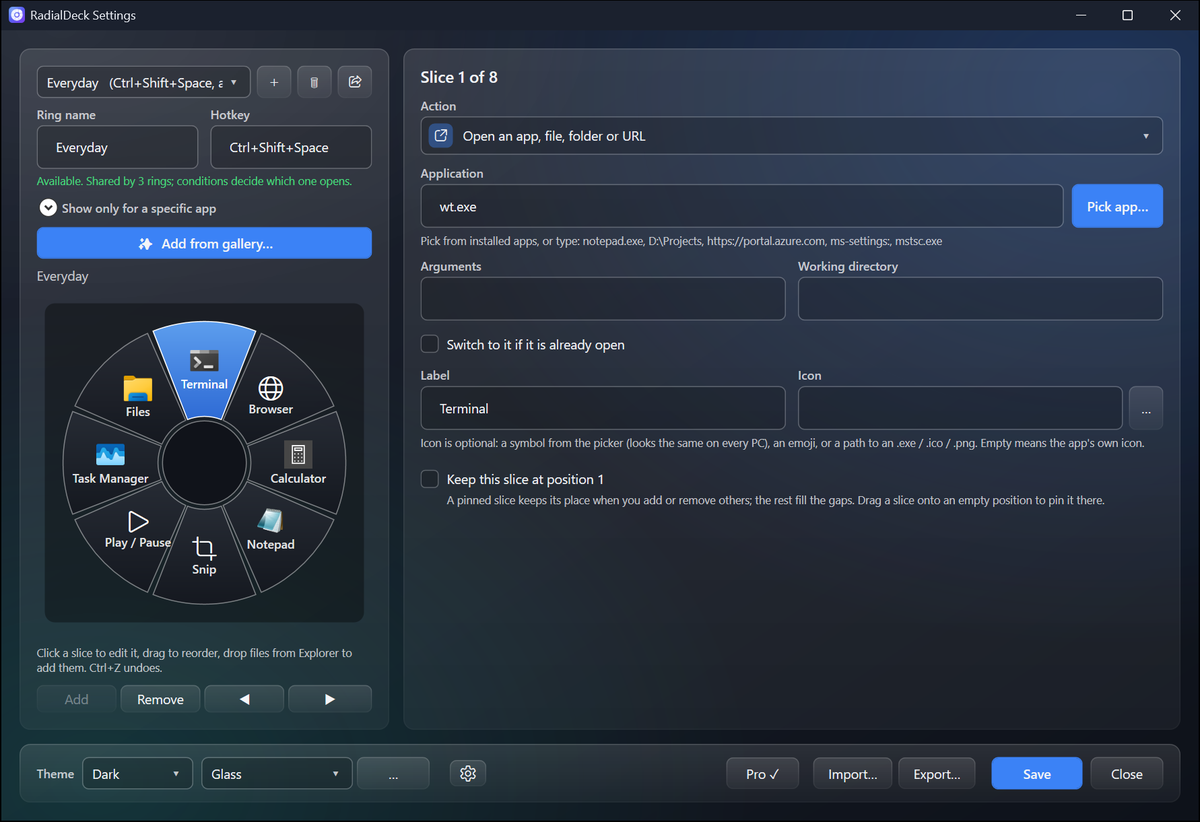Click the Pick app... button

[1117, 206]
